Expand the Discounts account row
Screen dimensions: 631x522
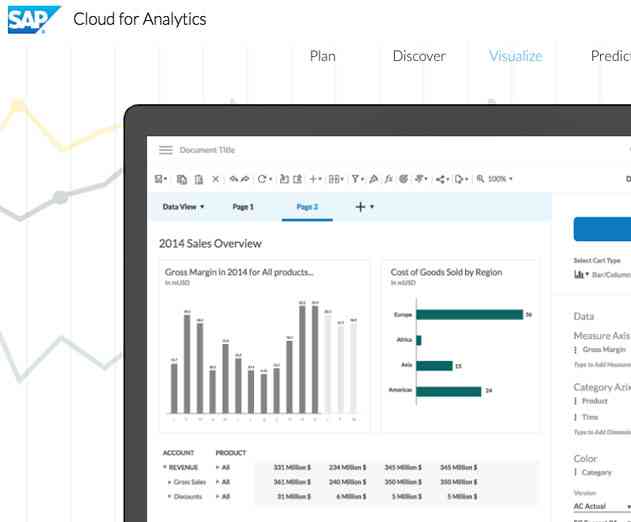[x=170, y=496]
